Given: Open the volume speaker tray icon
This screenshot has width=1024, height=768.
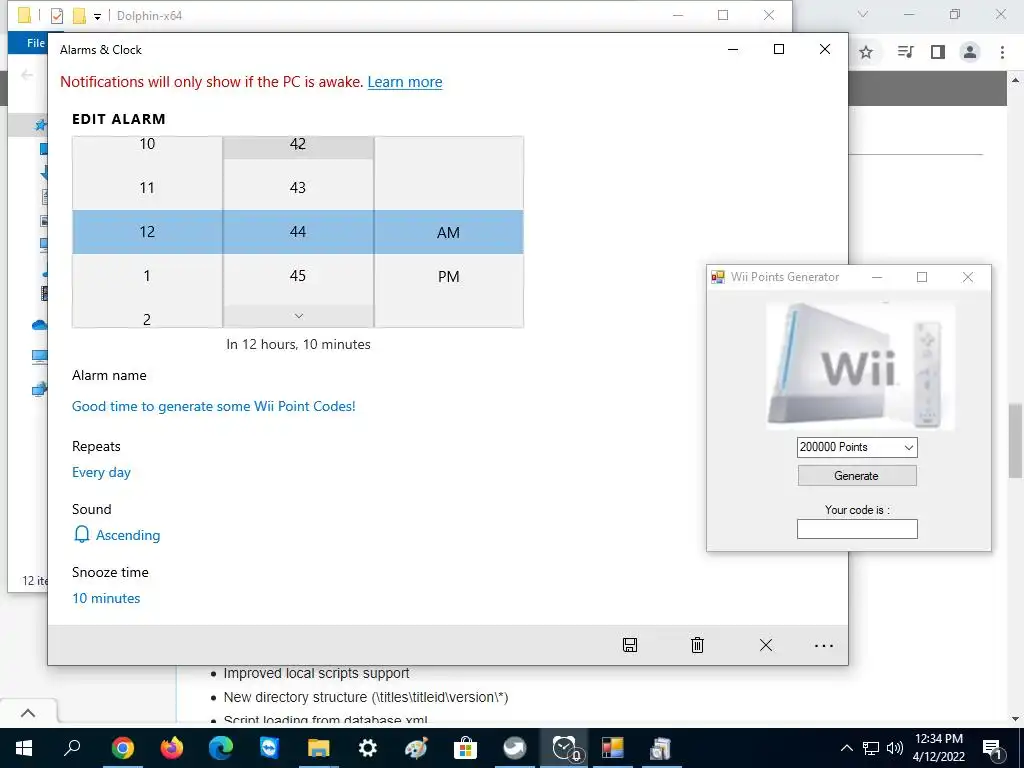Looking at the screenshot, I should click(x=895, y=748).
